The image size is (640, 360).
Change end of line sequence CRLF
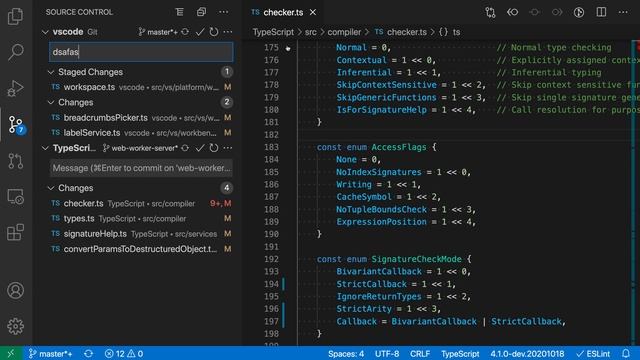tap(420, 353)
